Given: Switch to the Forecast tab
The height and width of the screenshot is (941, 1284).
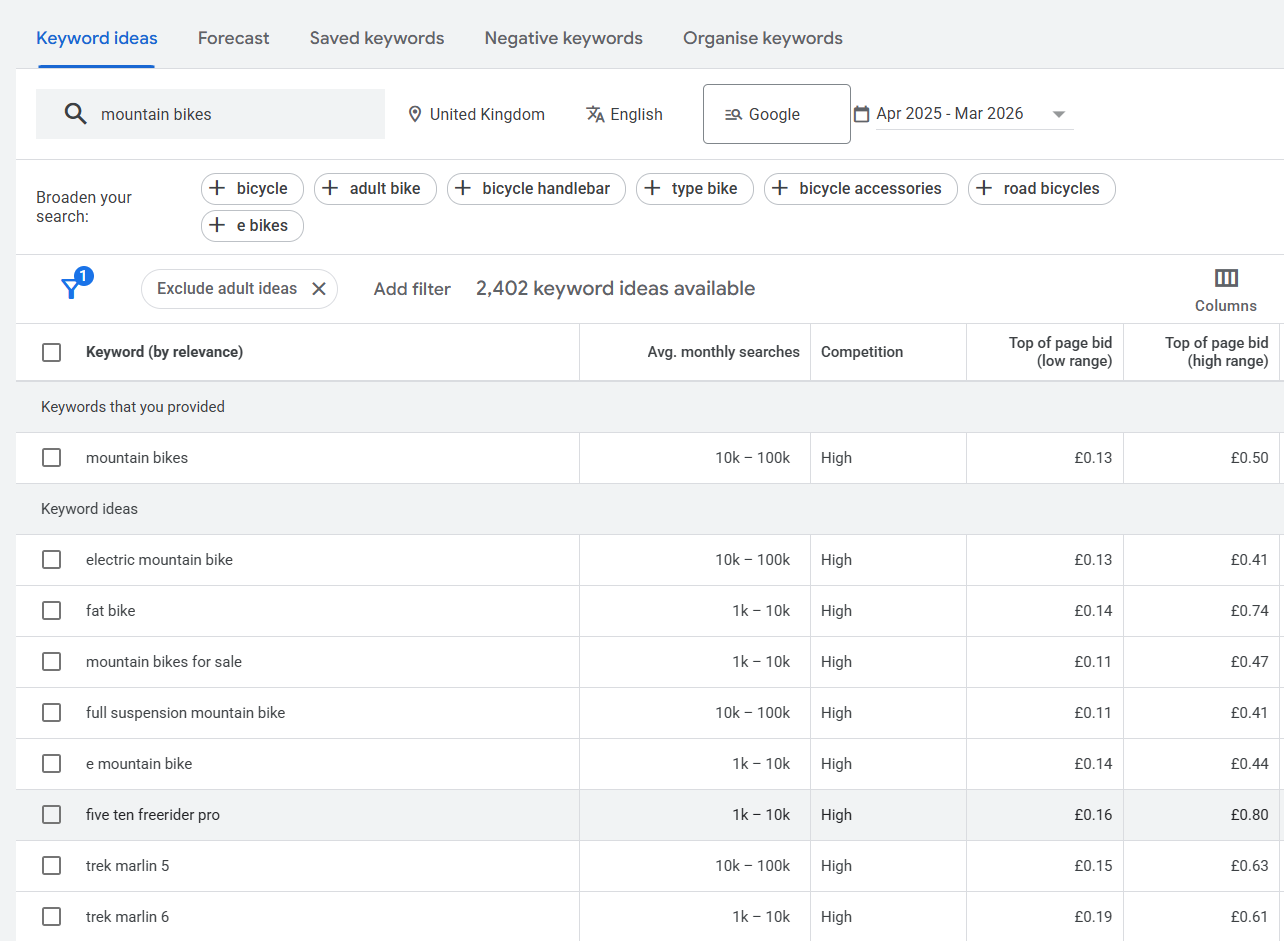Looking at the screenshot, I should [x=233, y=38].
